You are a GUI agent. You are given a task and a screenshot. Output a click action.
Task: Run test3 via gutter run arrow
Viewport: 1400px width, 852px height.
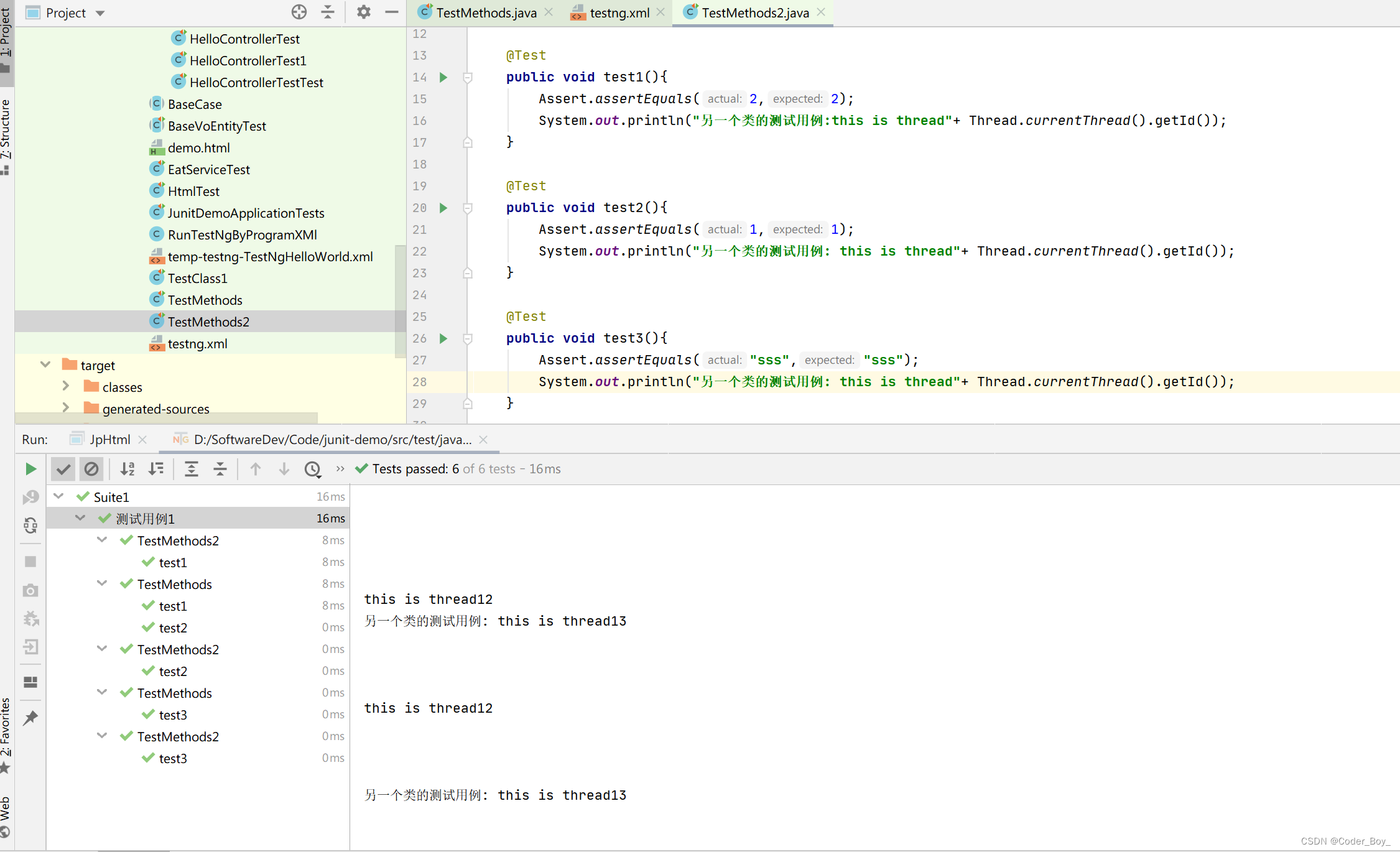[443, 338]
